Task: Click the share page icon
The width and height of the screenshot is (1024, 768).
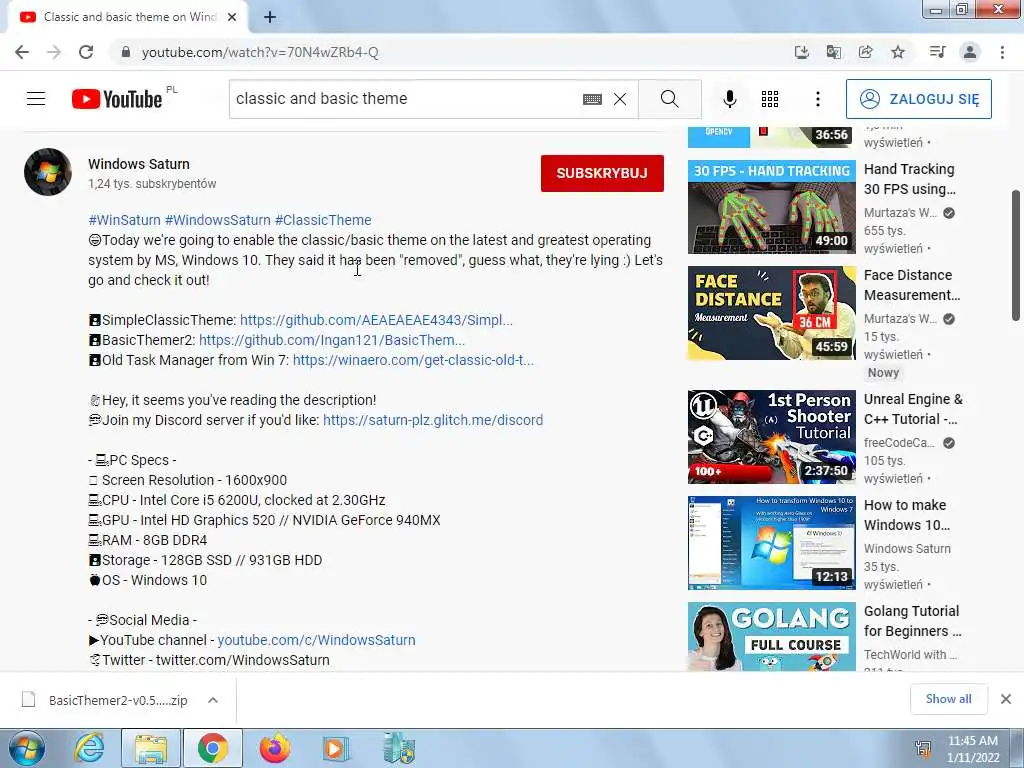Action: pyautogui.click(x=866, y=52)
